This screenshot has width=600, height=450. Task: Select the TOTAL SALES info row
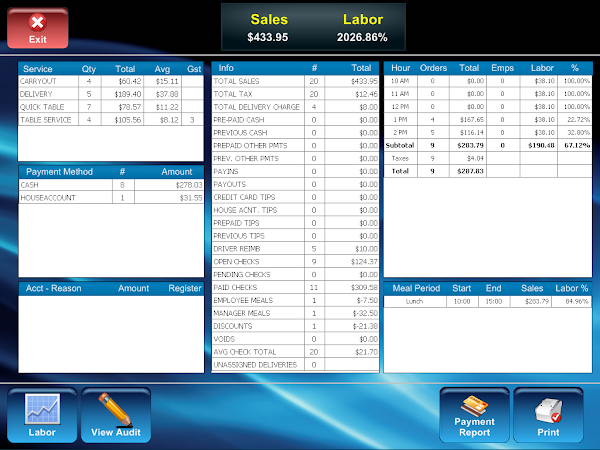(x=295, y=81)
